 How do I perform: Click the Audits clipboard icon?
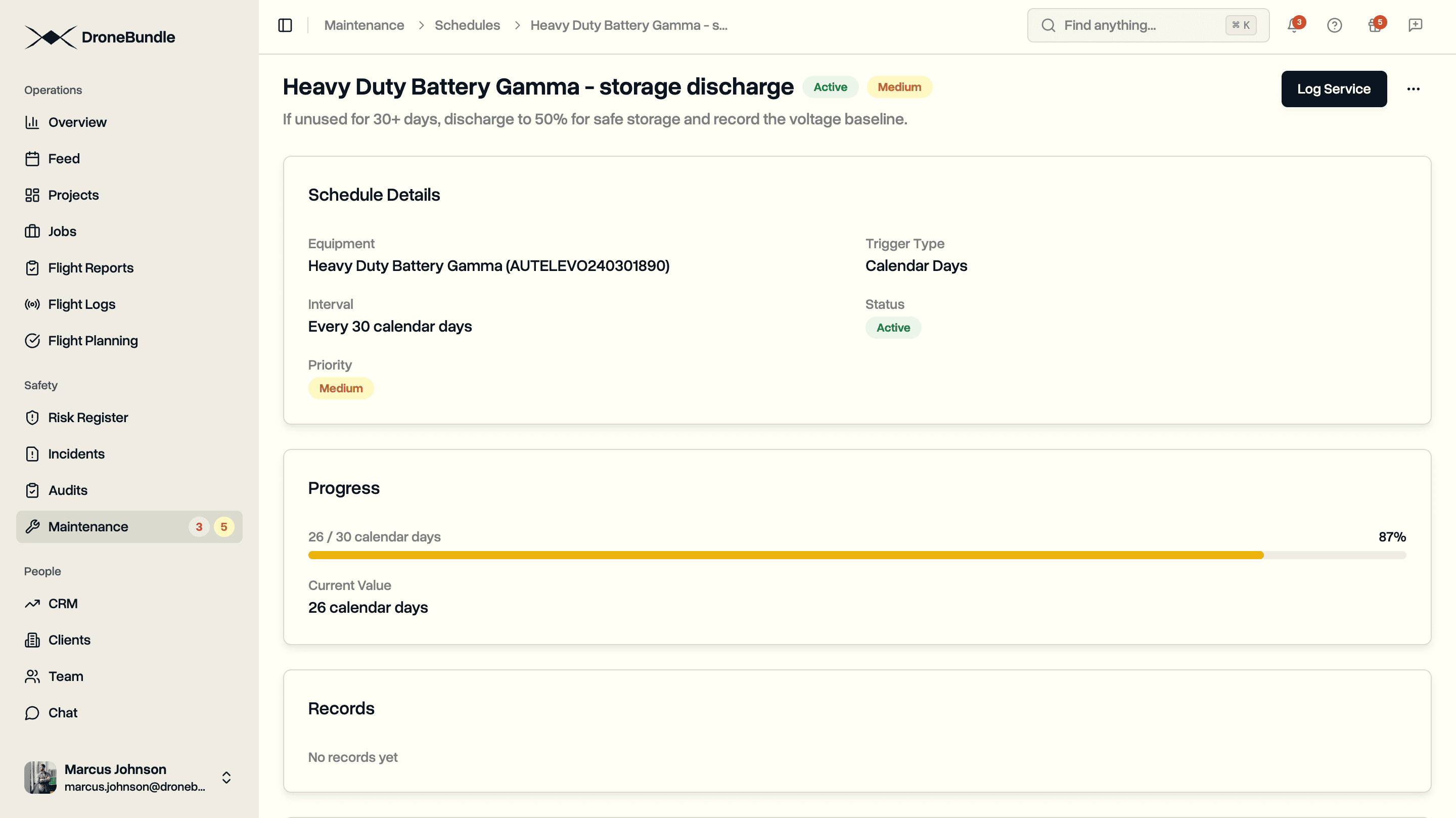point(32,491)
